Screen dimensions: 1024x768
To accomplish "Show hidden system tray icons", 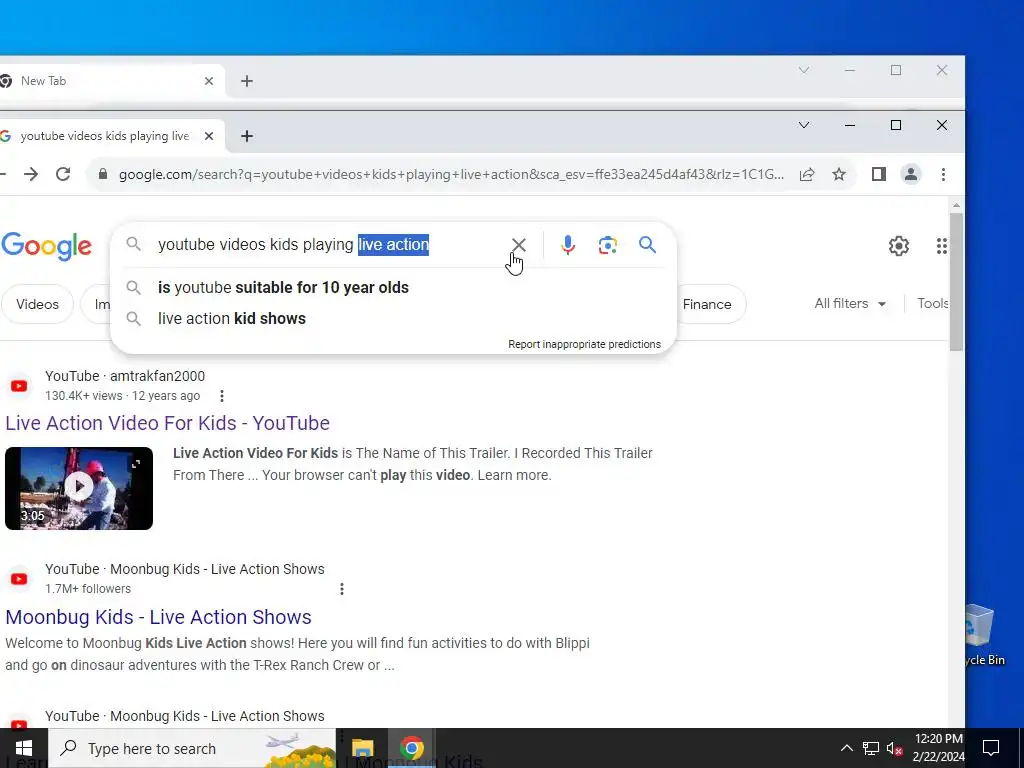I will click(x=846, y=748).
